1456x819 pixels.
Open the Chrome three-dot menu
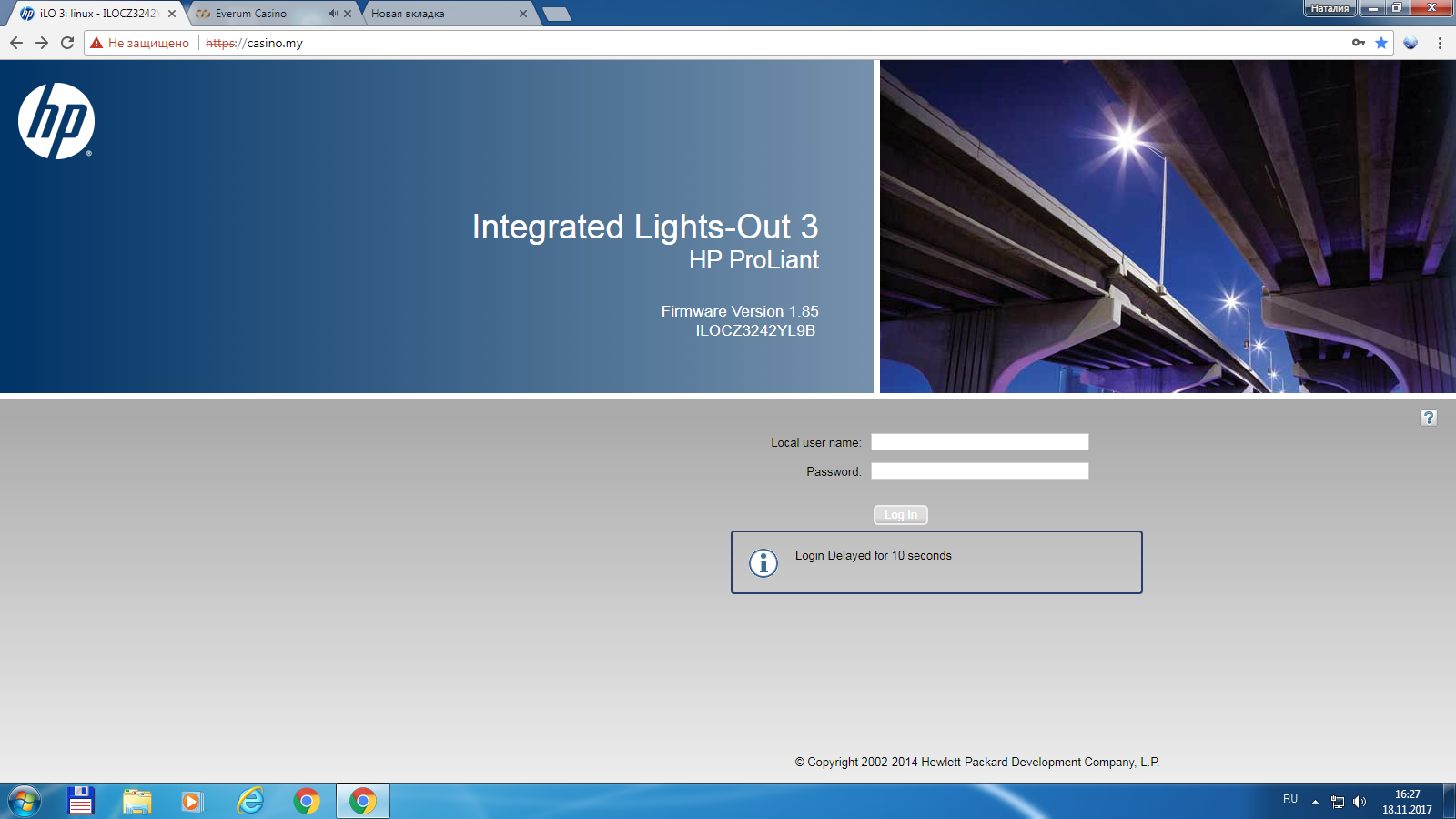1440,43
